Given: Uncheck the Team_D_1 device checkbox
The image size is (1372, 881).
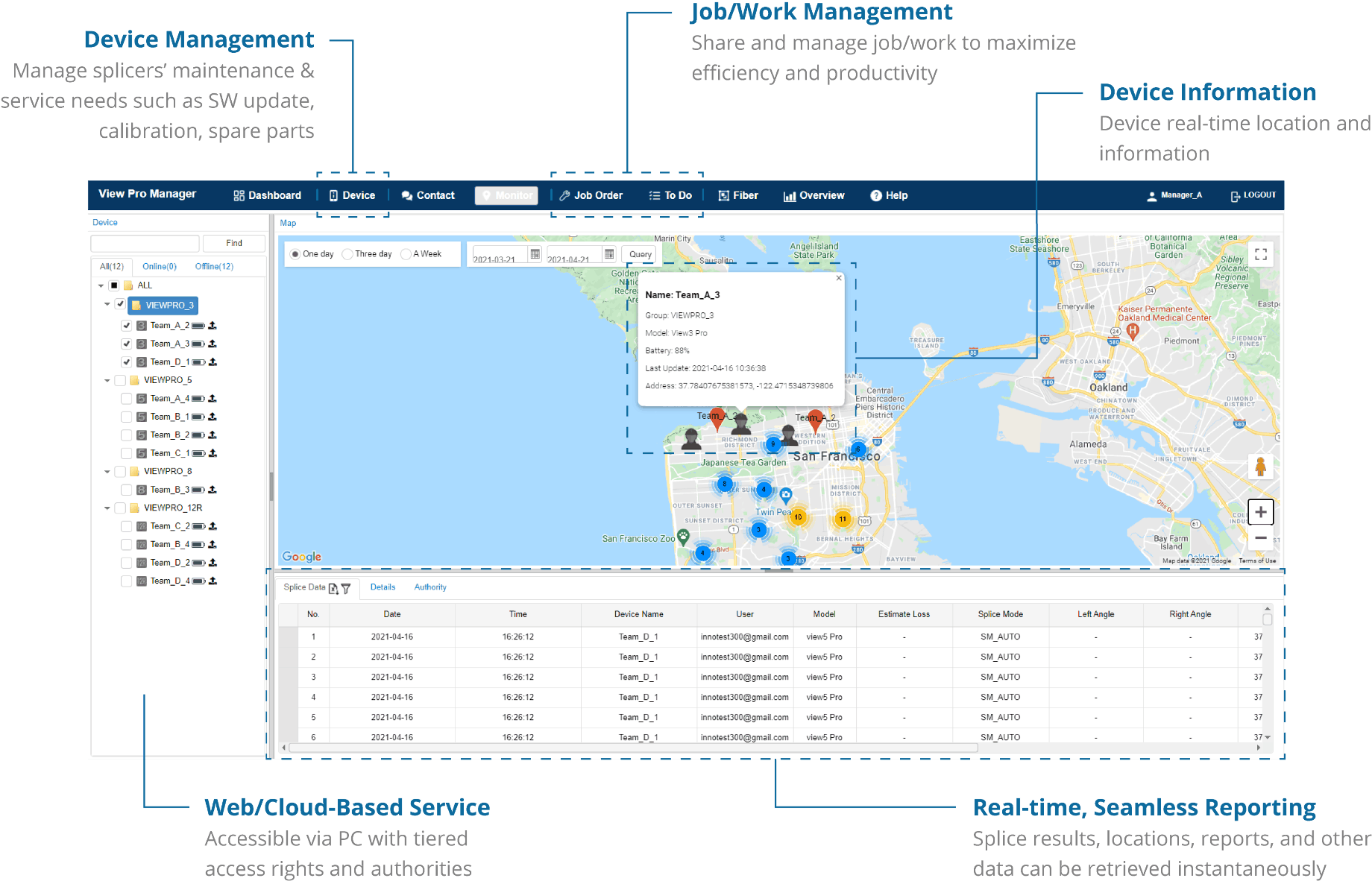Looking at the screenshot, I should [127, 362].
